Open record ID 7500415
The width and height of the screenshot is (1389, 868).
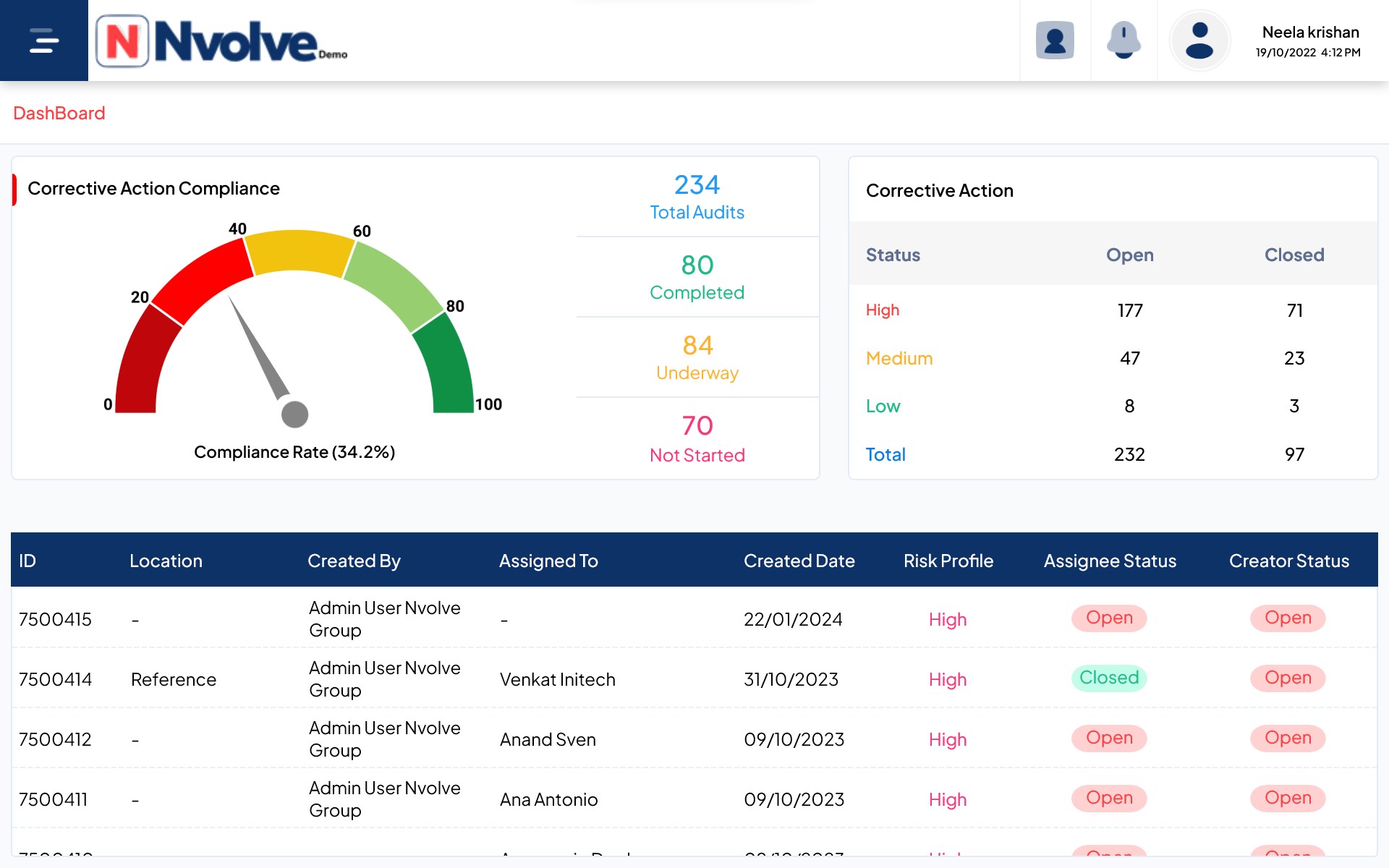55,620
